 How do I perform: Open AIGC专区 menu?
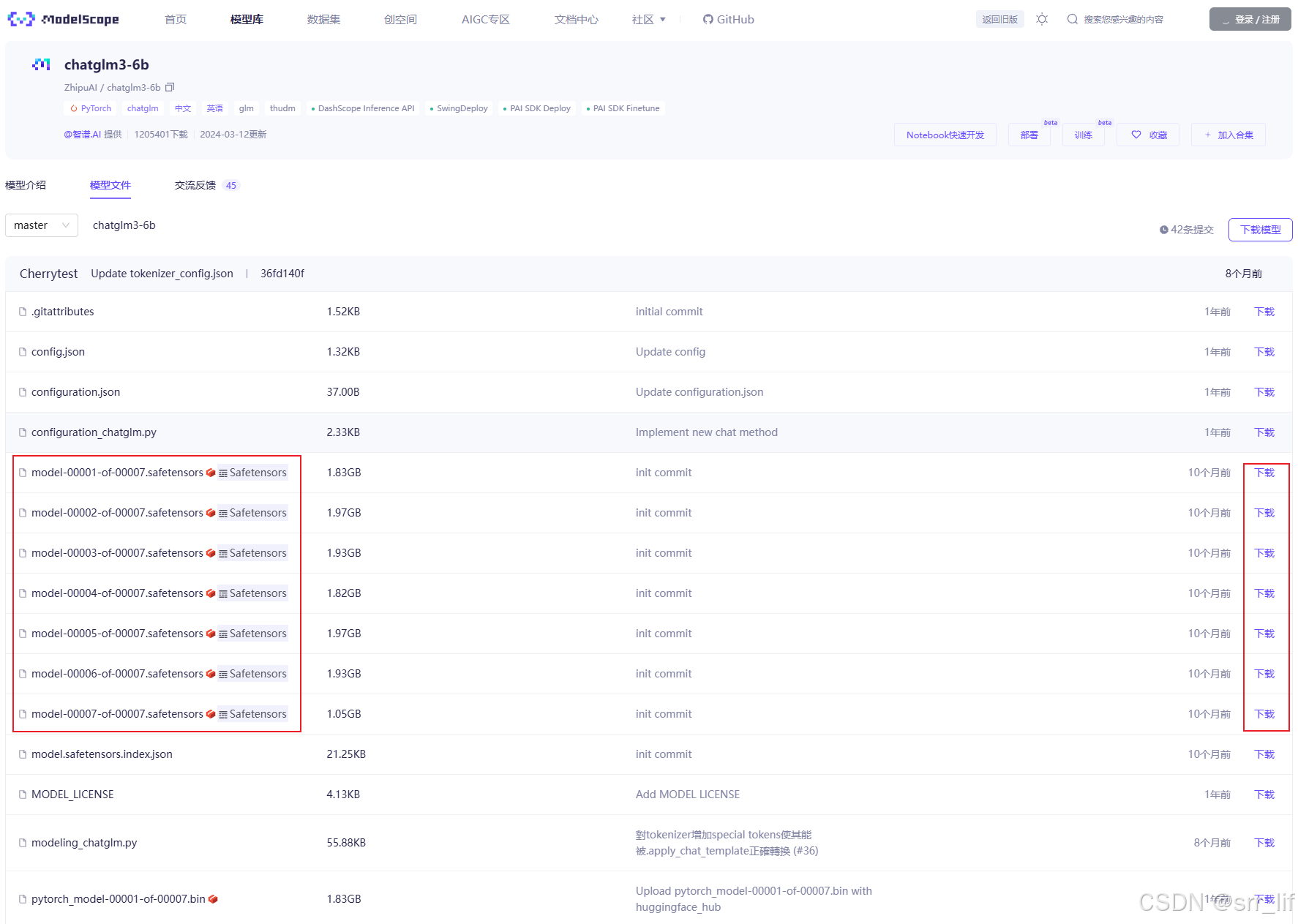486,19
